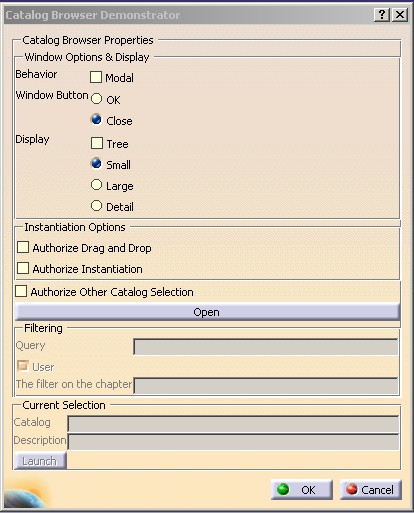This screenshot has width=414, height=513.
Task: Enable the Modal behavior checkbox
Action: [x=96, y=77]
